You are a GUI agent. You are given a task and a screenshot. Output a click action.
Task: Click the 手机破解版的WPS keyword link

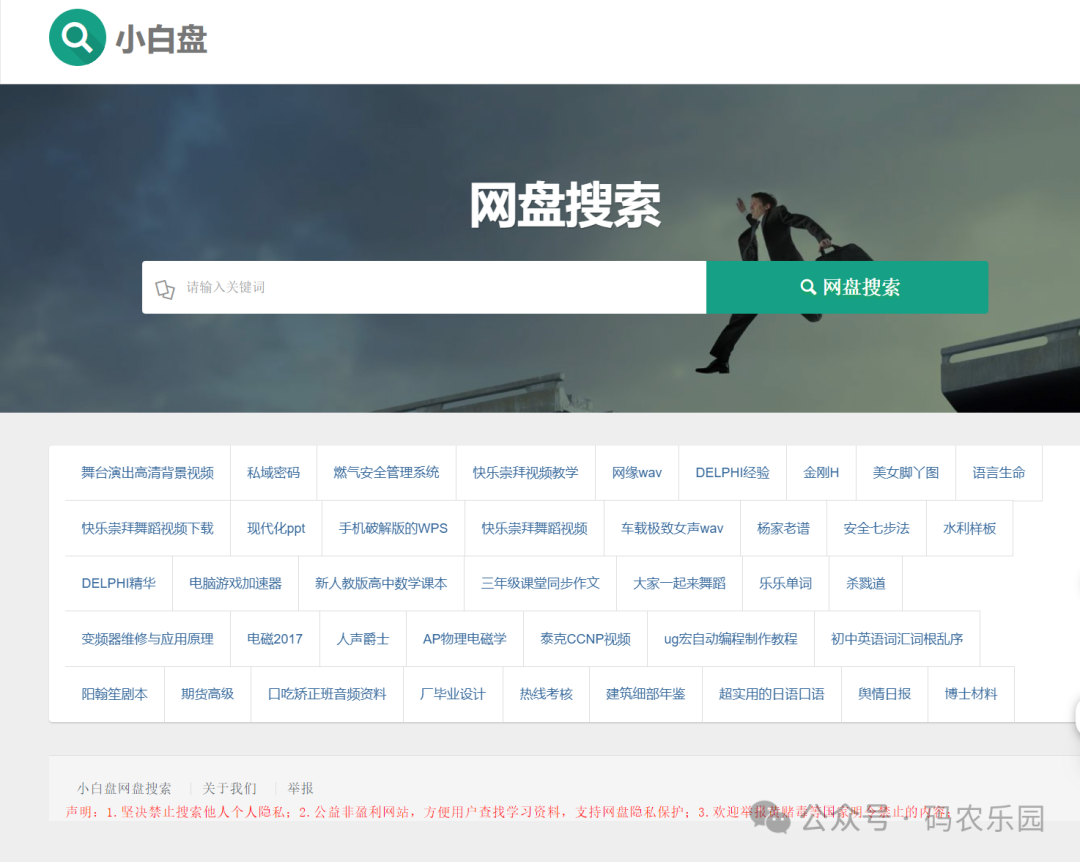[x=392, y=528]
